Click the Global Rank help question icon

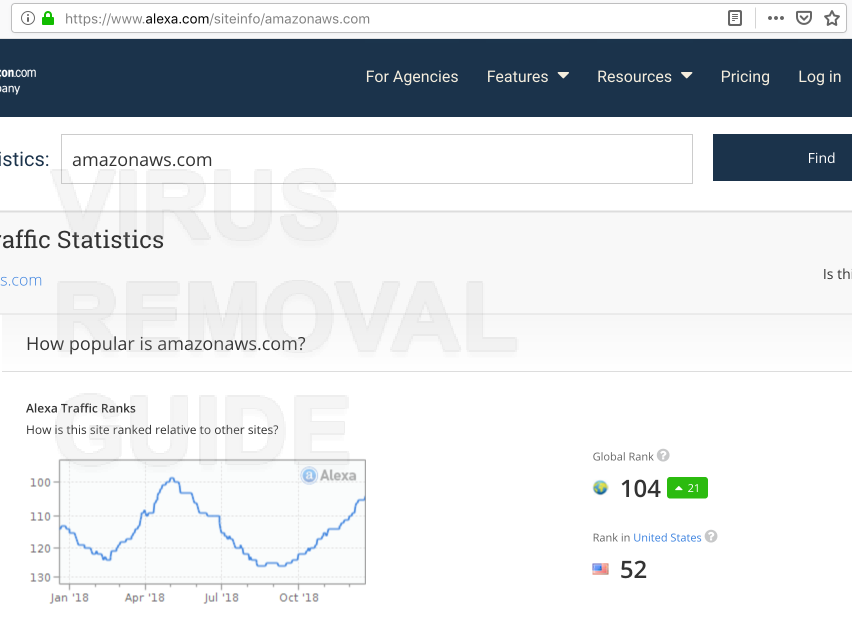click(x=663, y=455)
